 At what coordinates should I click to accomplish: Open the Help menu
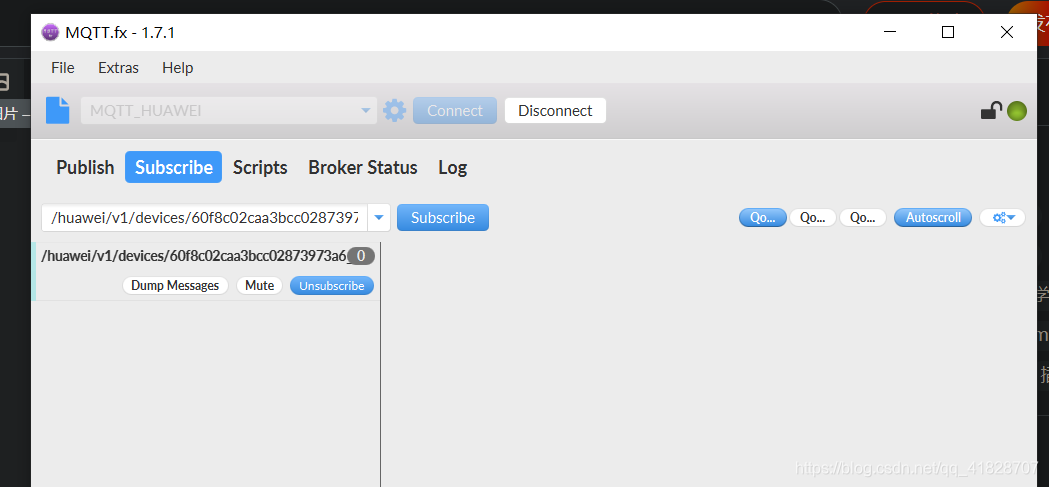click(x=178, y=68)
